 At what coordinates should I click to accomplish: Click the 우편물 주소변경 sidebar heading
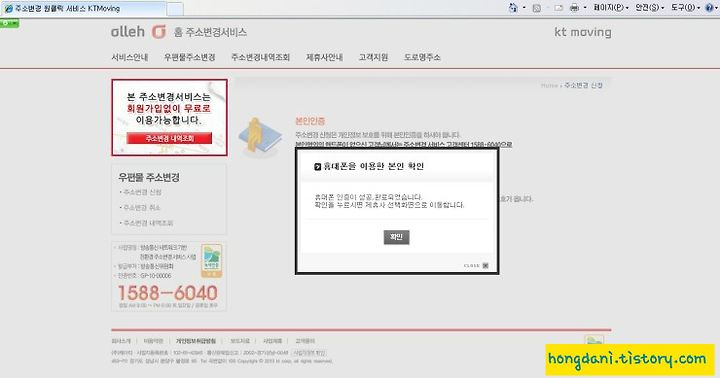click(149, 177)
